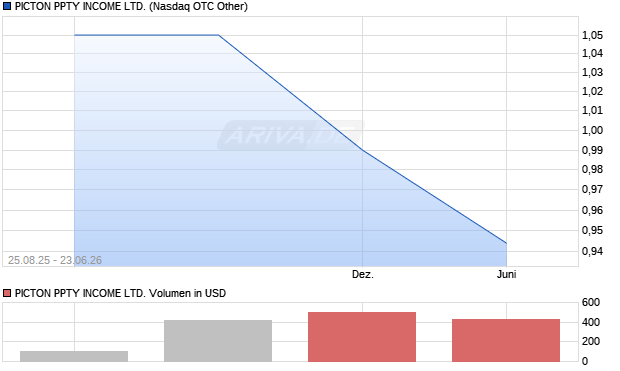Select the rightmost red volume bar
Screen dimensions: 620x371
tap(506, 340)
